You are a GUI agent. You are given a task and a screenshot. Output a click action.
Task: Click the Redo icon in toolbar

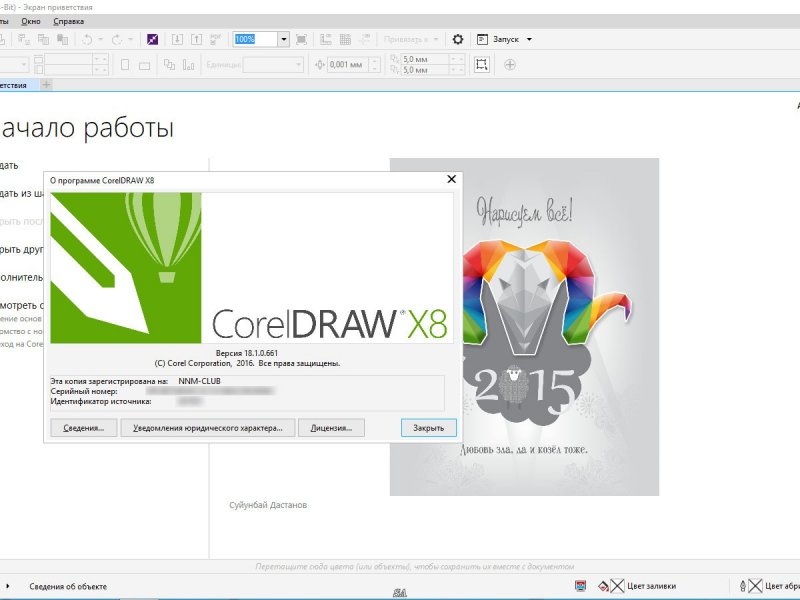(x=117, y=39)
